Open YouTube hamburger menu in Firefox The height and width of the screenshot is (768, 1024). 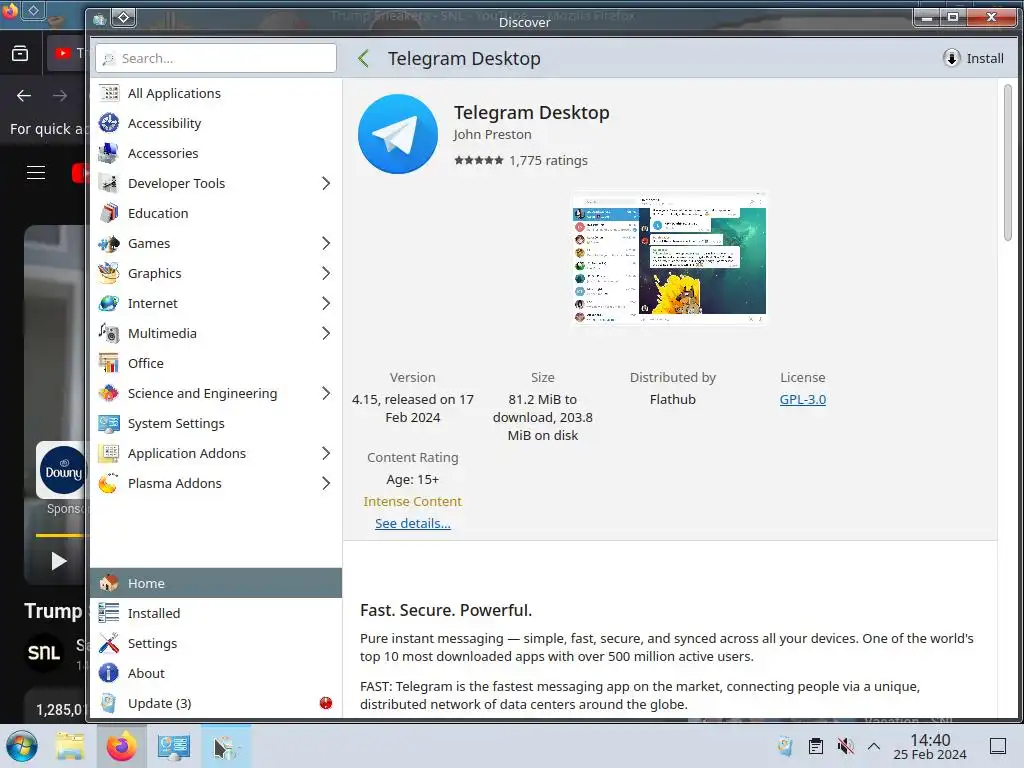click(x=36, y=172)
